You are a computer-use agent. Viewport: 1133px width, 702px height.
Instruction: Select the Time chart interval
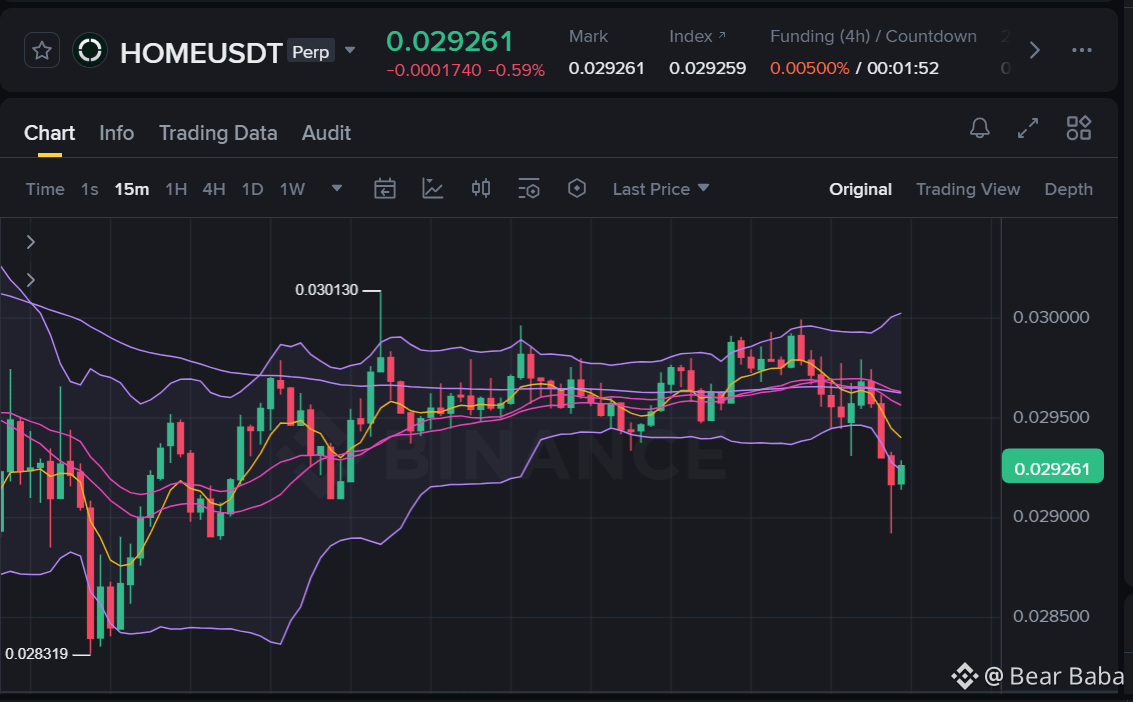point(45,189)
